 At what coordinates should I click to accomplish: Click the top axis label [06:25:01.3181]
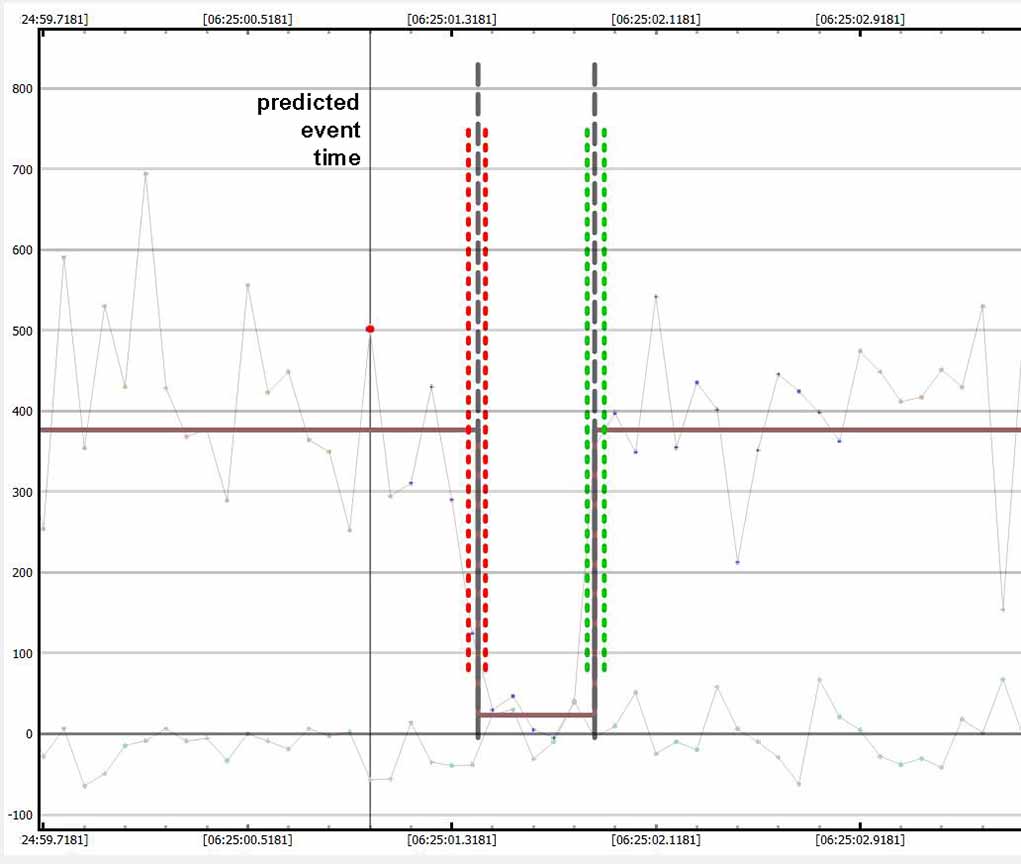tap(451, 19)
